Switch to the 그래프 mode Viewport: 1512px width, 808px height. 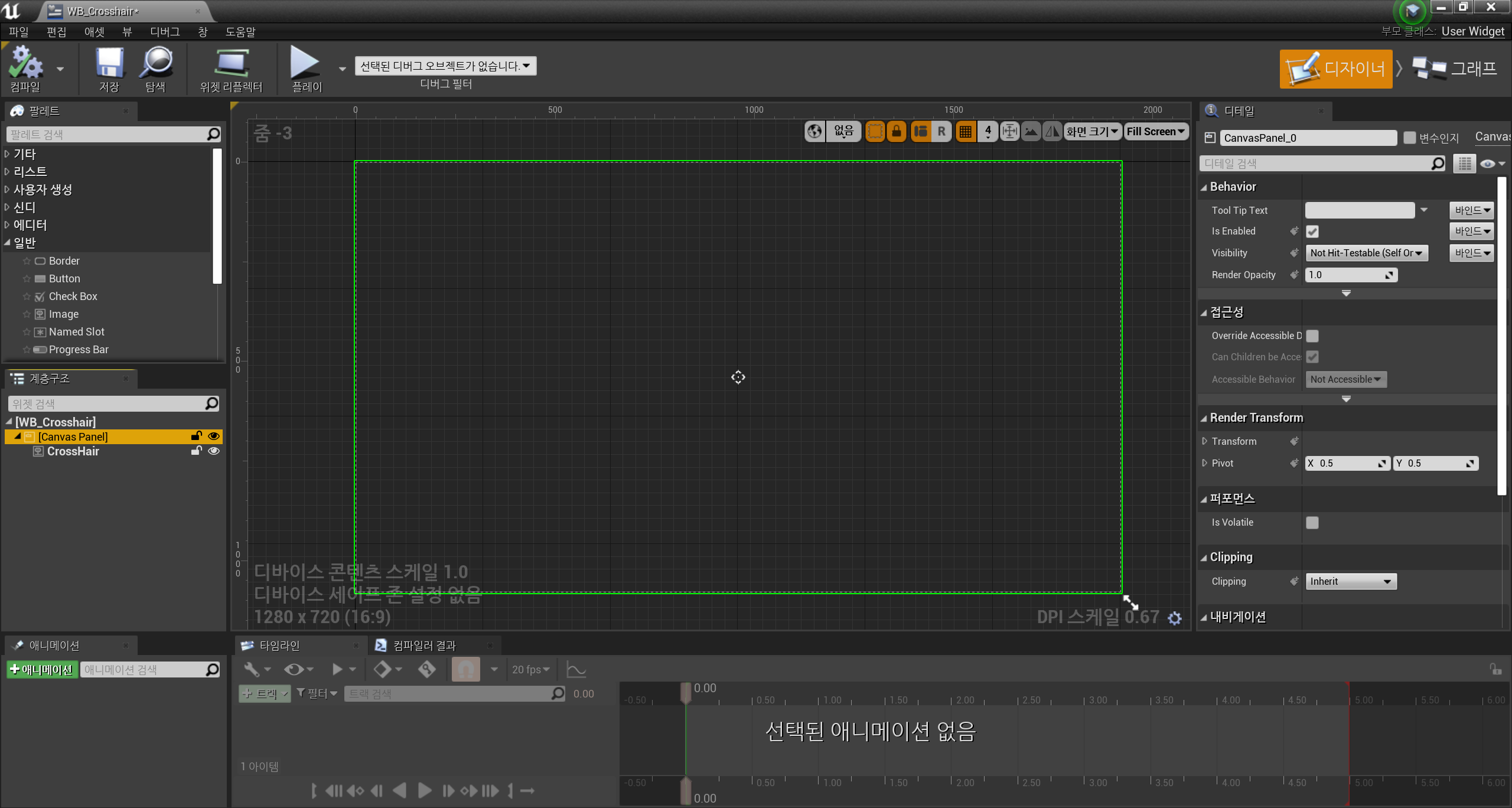(1455, 69)
